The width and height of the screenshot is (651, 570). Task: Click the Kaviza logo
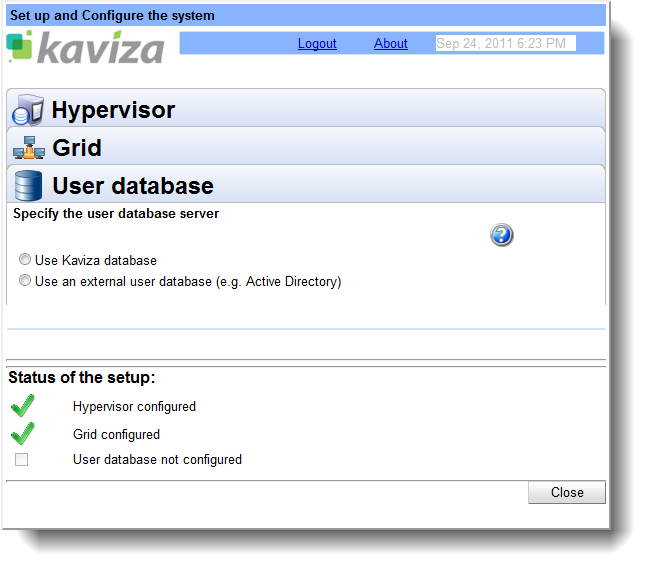click(85, 47)
